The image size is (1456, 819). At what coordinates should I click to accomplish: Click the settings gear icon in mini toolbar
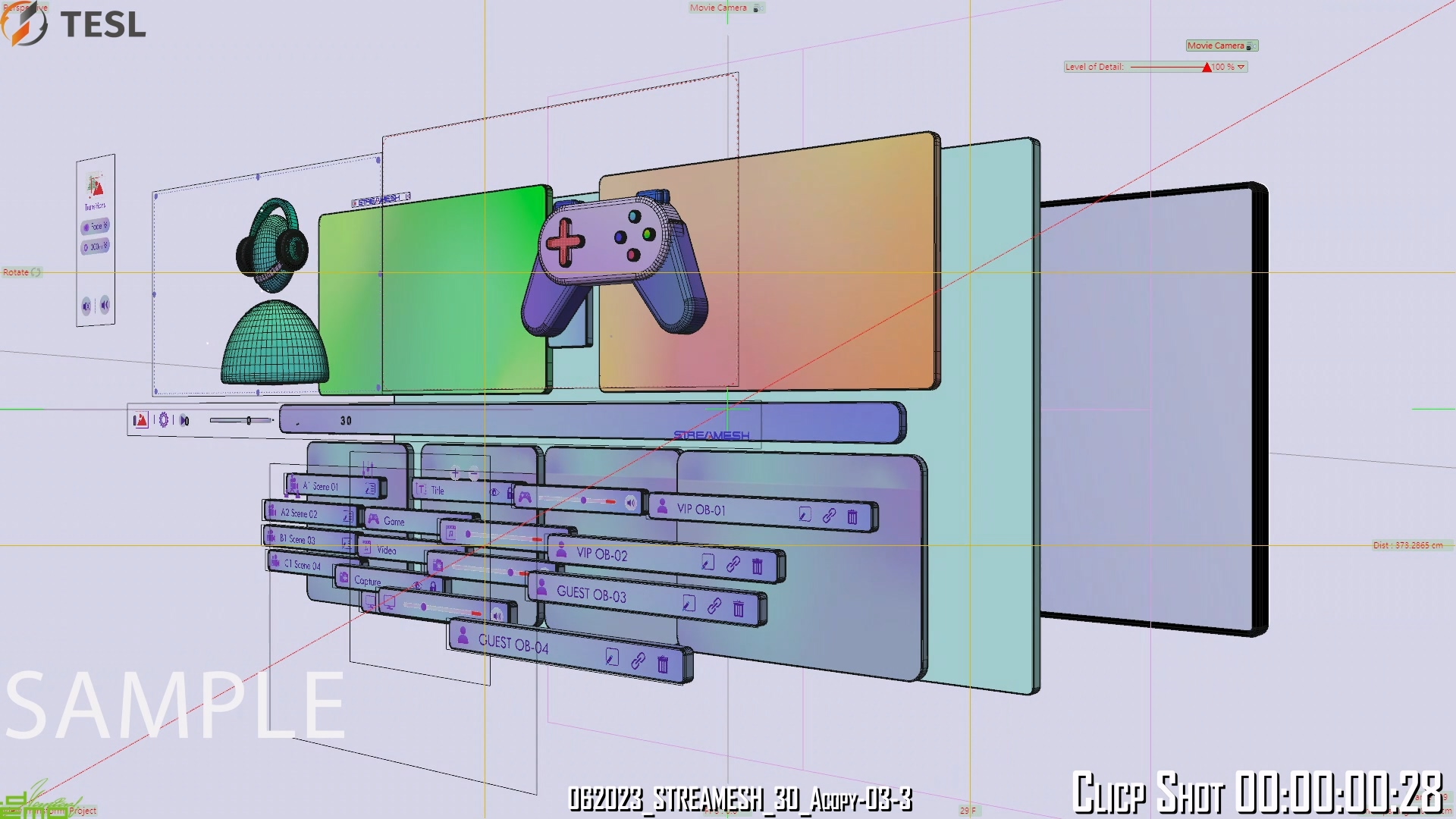click(163, 420)
